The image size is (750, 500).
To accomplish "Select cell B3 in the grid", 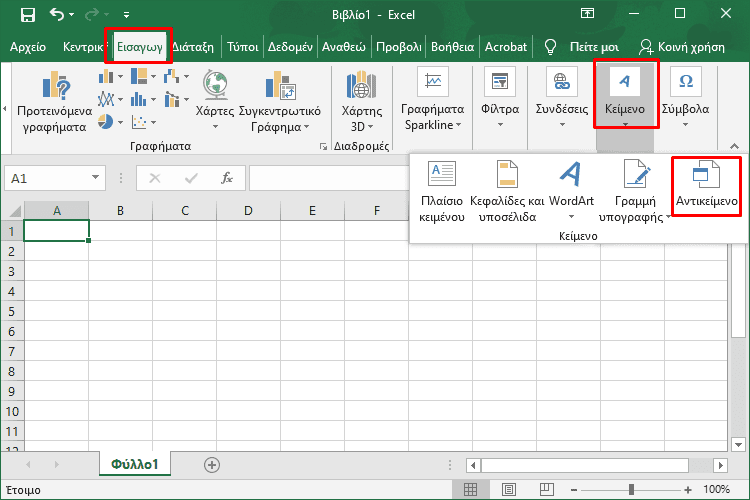I will coord(121,271).
